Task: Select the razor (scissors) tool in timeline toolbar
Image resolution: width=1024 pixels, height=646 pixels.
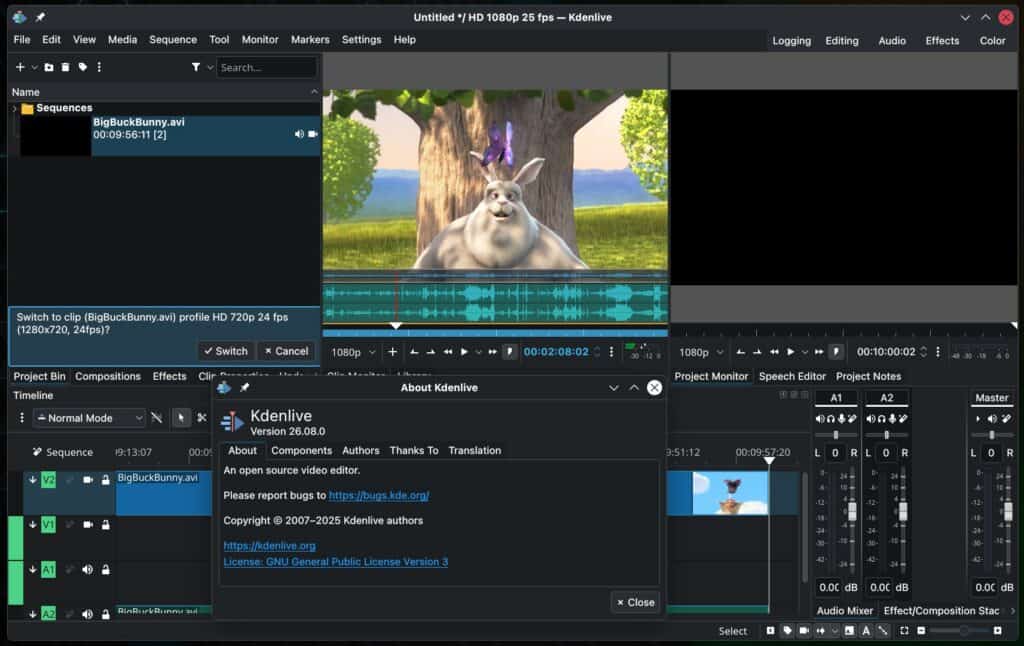Action: 202,417
